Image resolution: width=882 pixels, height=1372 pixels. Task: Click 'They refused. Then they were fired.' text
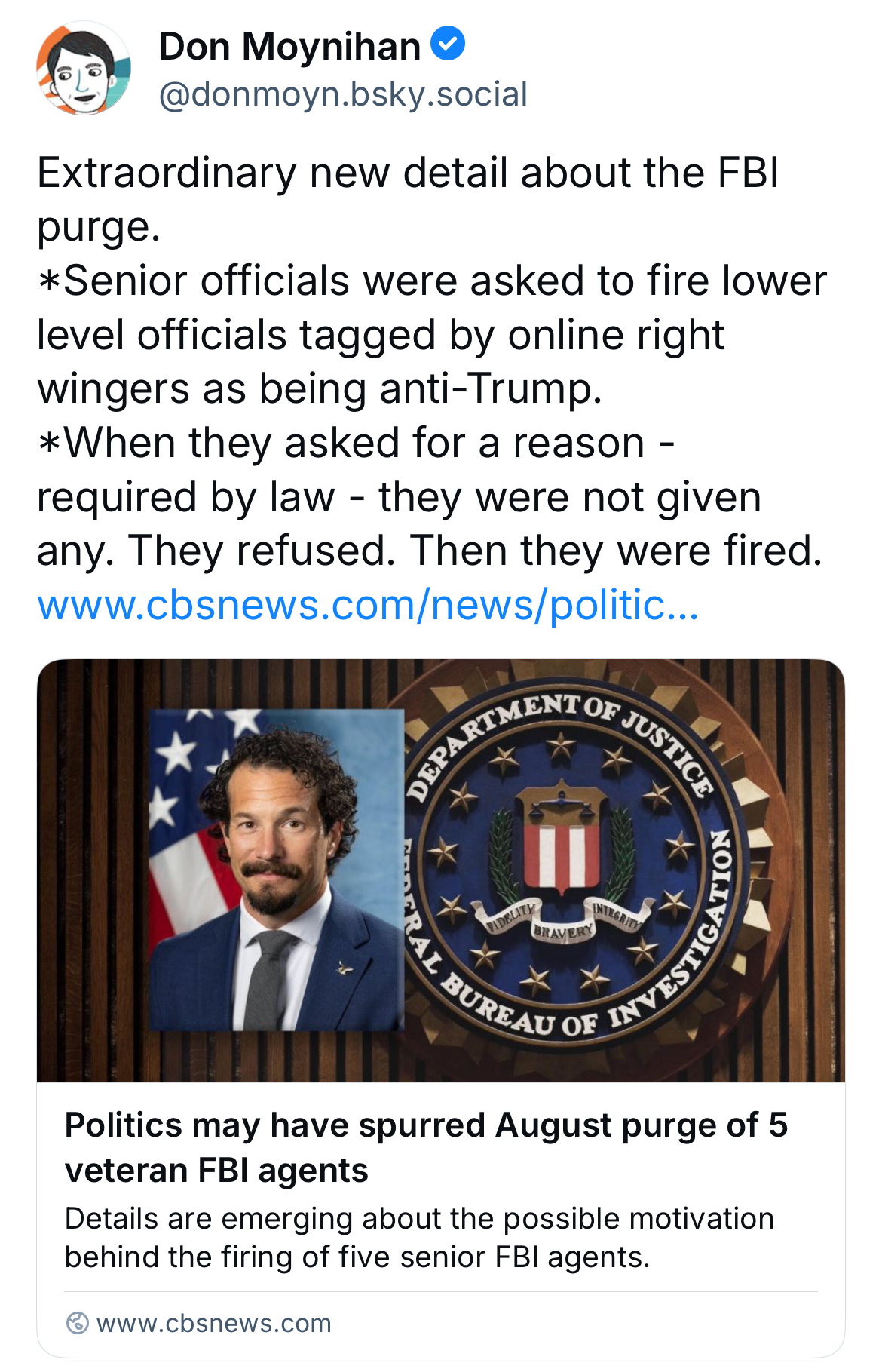pos(475,551)
